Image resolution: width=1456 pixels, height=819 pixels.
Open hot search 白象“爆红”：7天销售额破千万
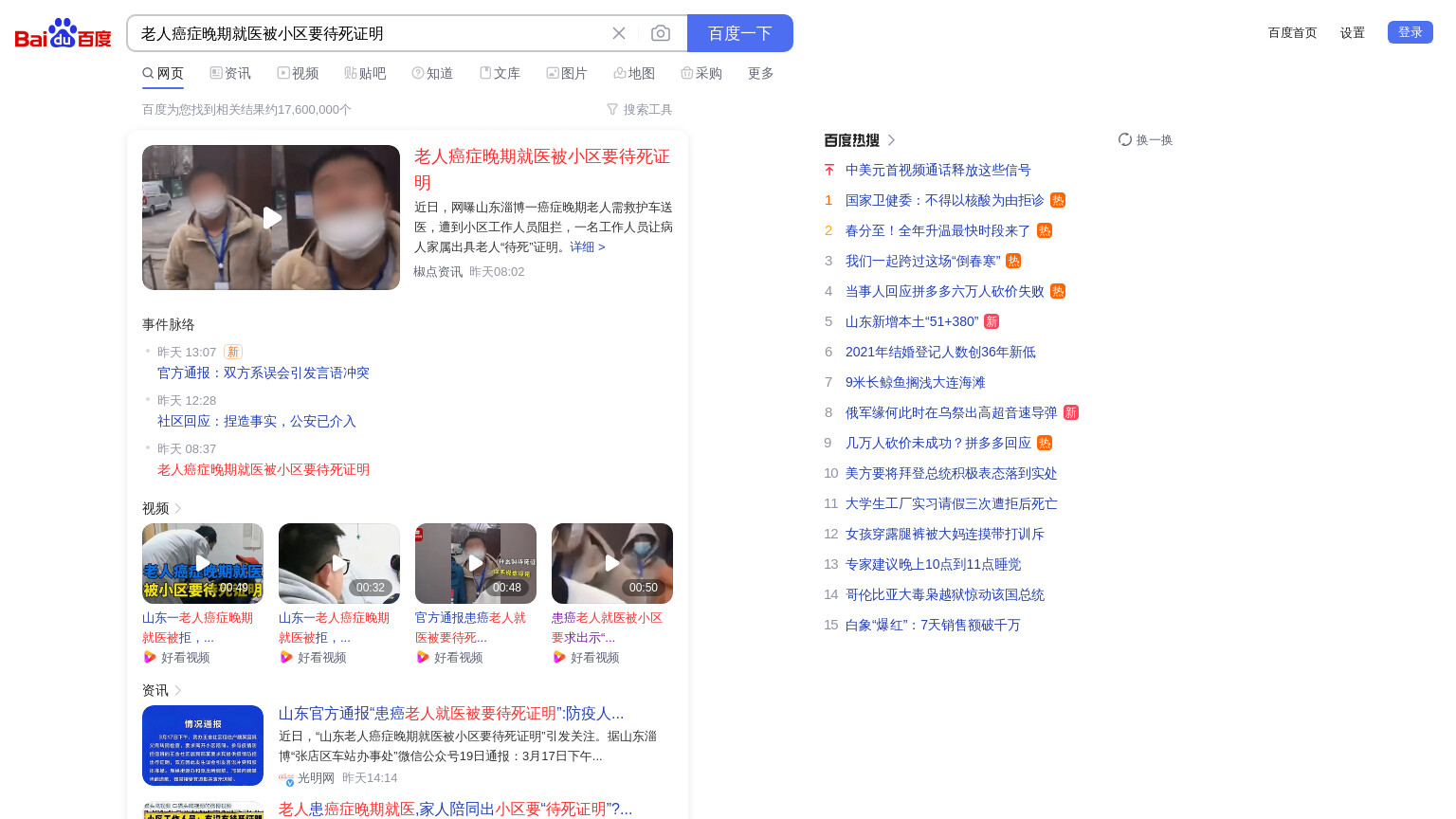coord(933,625)
